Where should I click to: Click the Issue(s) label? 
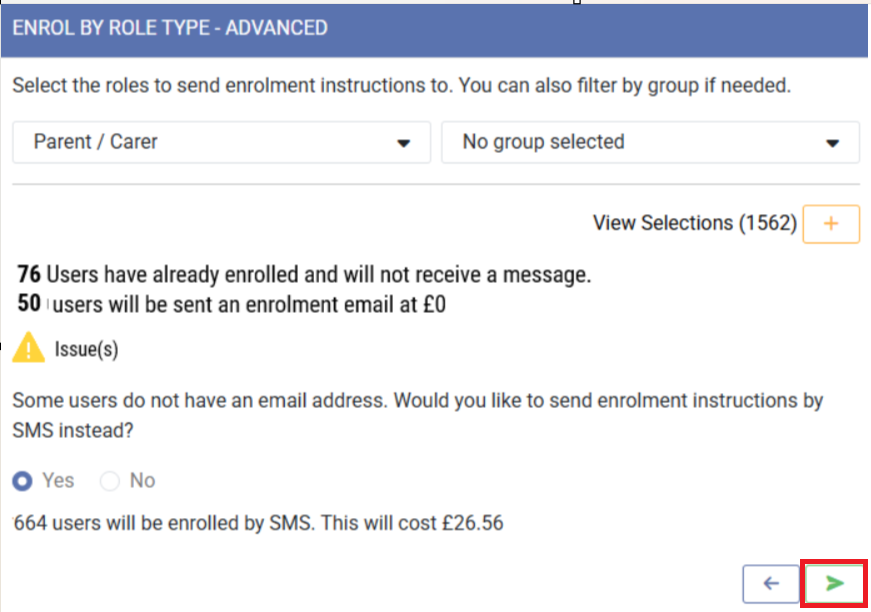pos(86,351)
